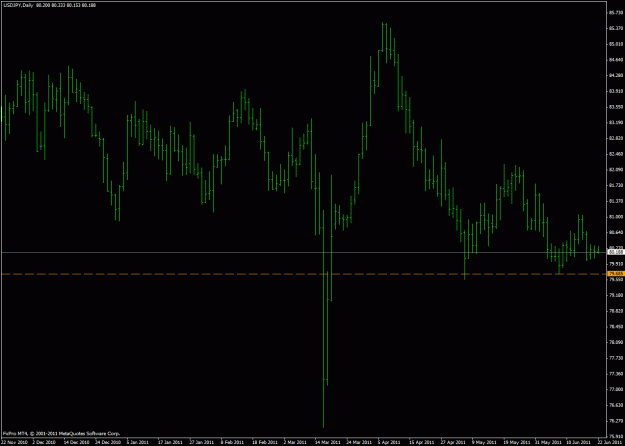Click the 83.910 price scale label

616,91
